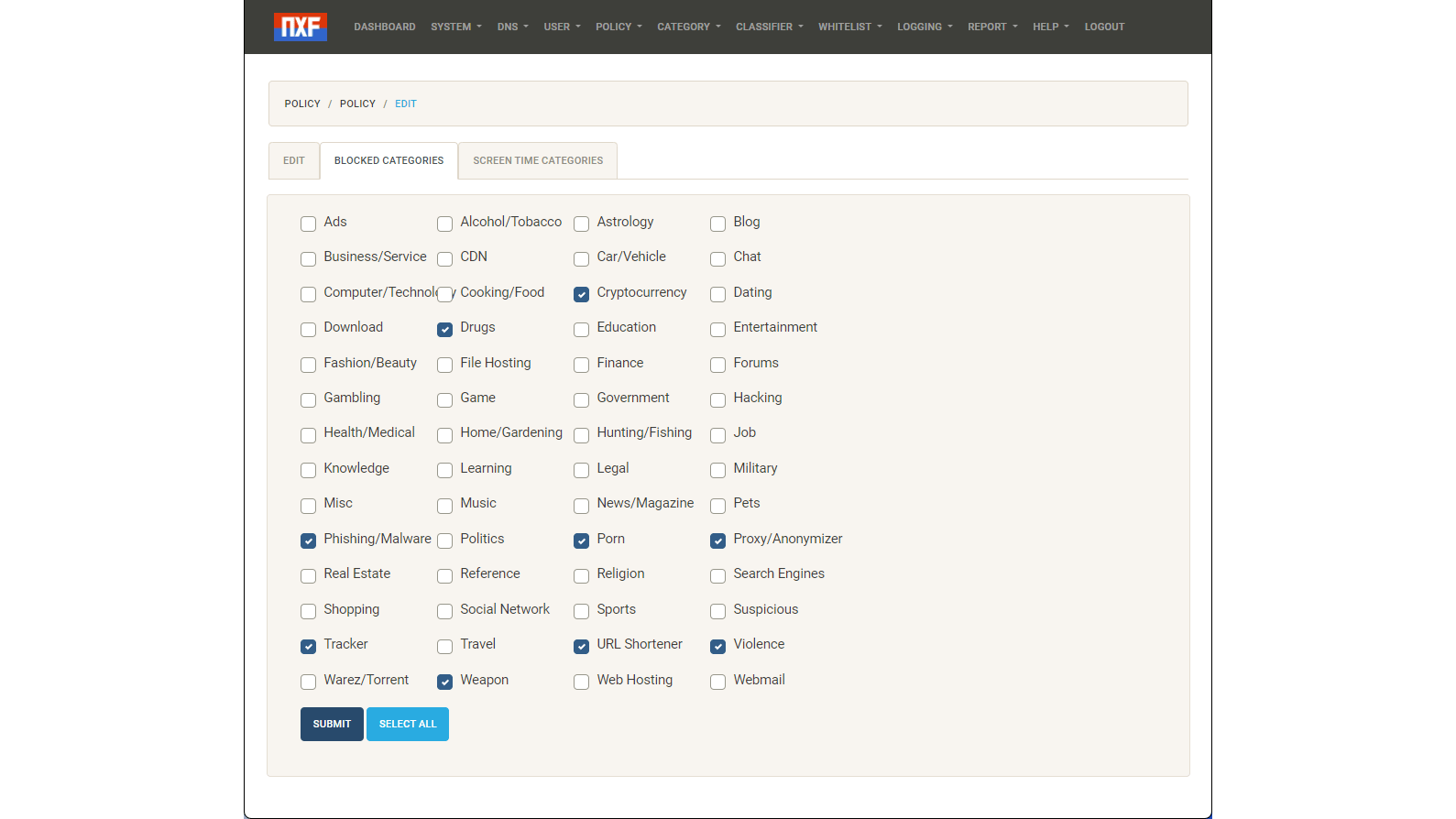Image resolution: width=1456 pixels, height=819 pixels.
Task: Check the Webmail checkbox
Action: click(x=718, y=682)
